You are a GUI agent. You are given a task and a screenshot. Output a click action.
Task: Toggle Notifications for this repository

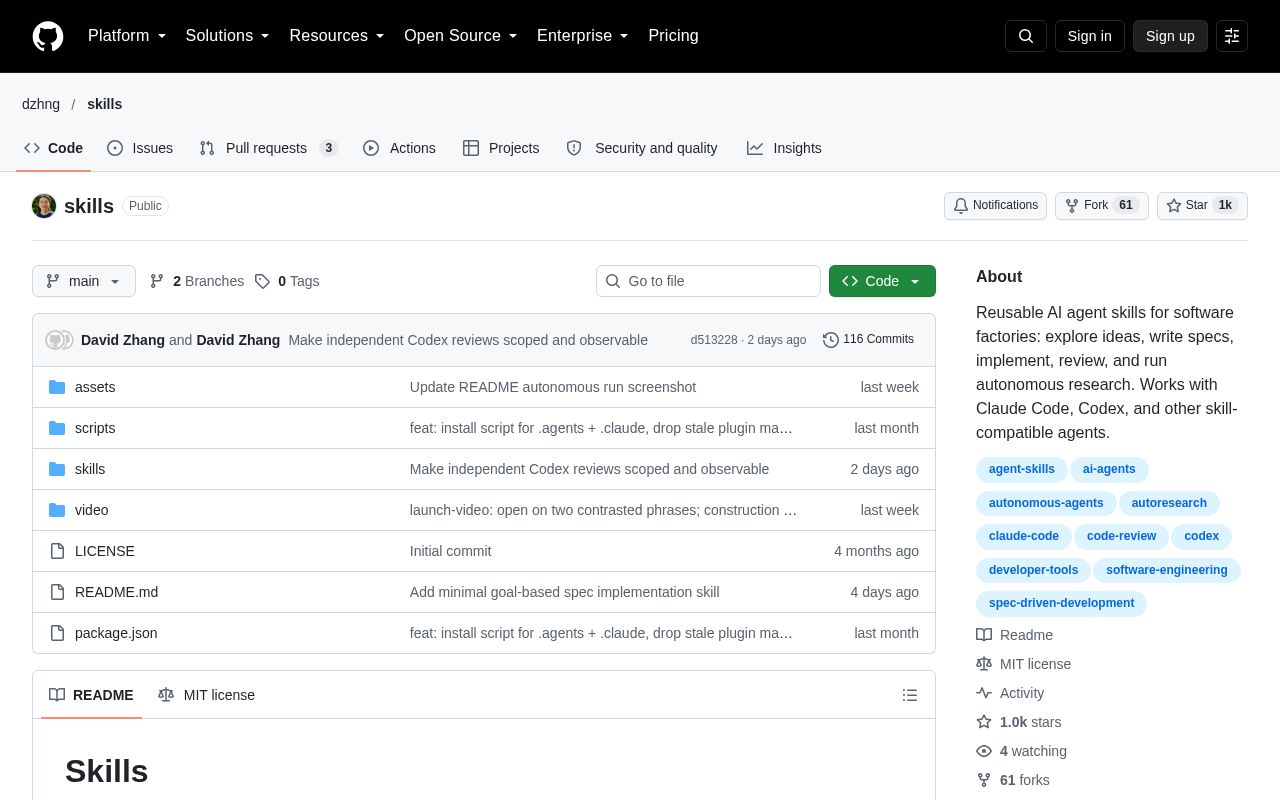click(995, 206)
